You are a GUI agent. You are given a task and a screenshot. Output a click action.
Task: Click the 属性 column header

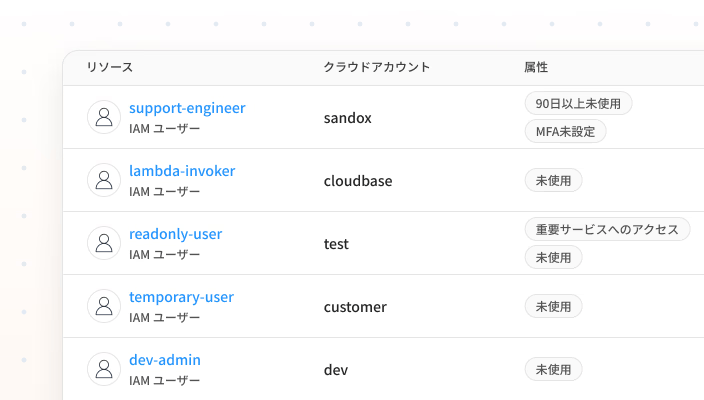coord(536,67)
